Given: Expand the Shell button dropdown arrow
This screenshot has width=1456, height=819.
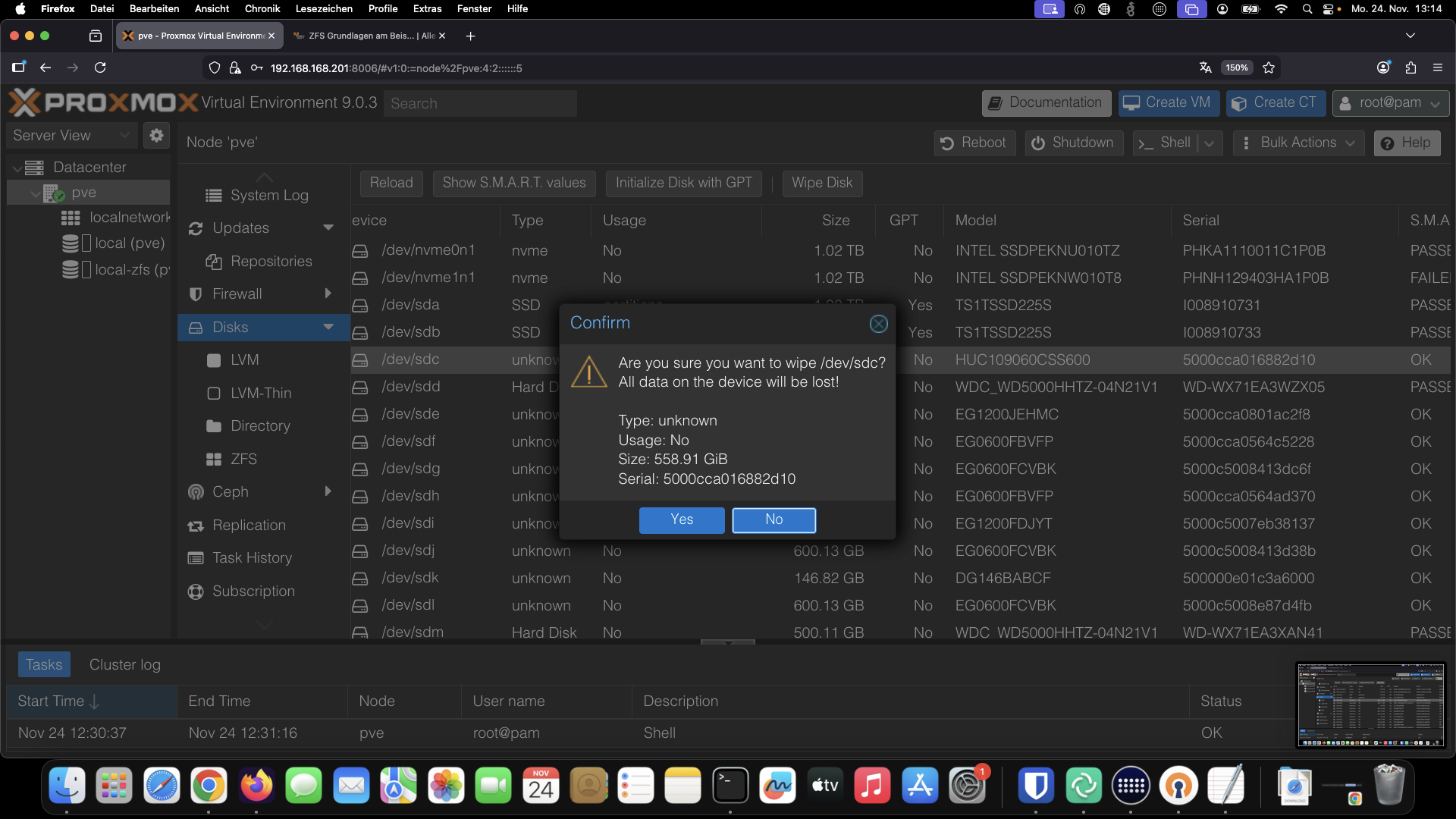Looking at the screenshot, I should click(1210, 143).
